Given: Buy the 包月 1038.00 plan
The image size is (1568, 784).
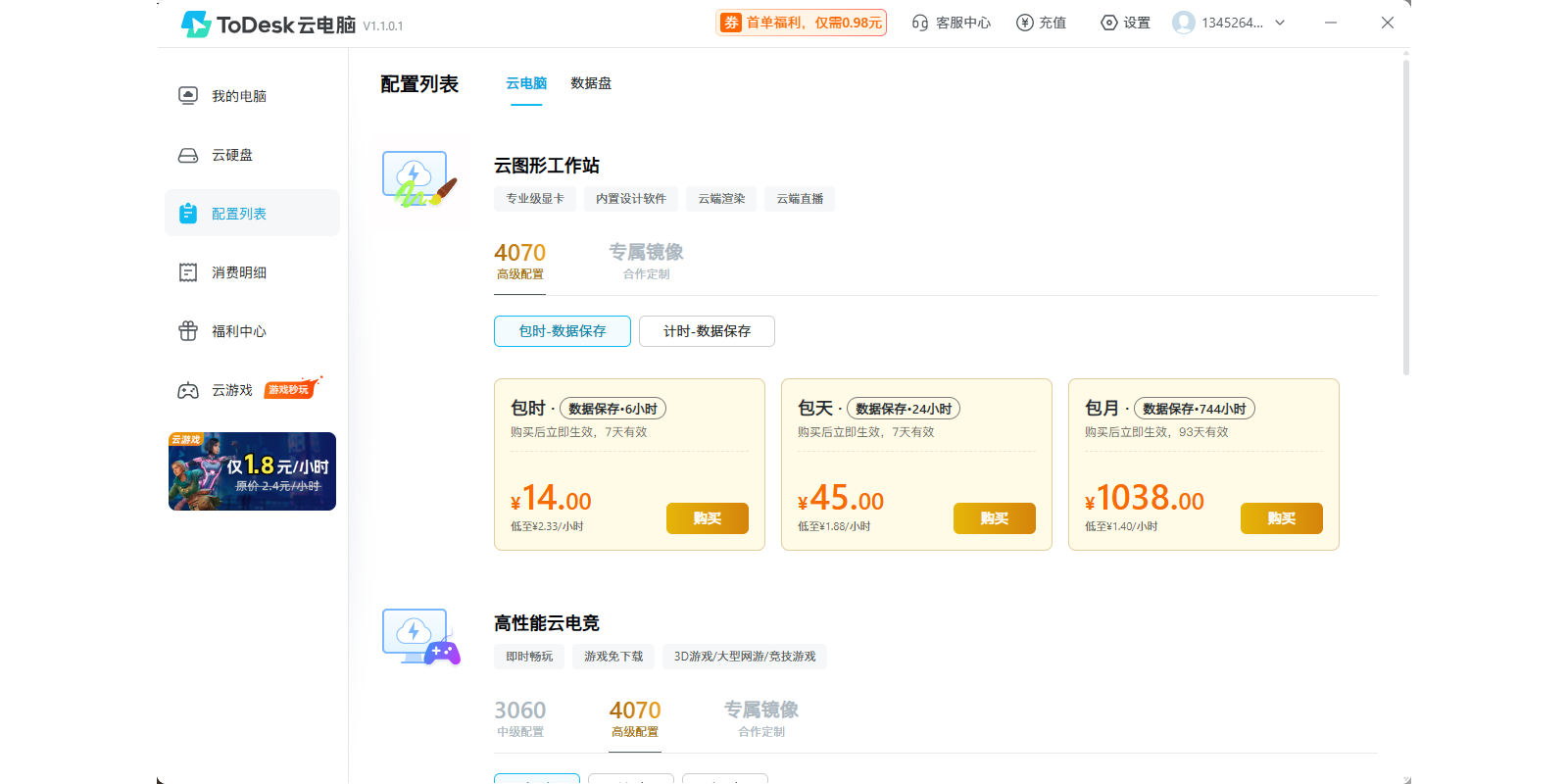Looking at the screenshot, I should coord(1282,518).
